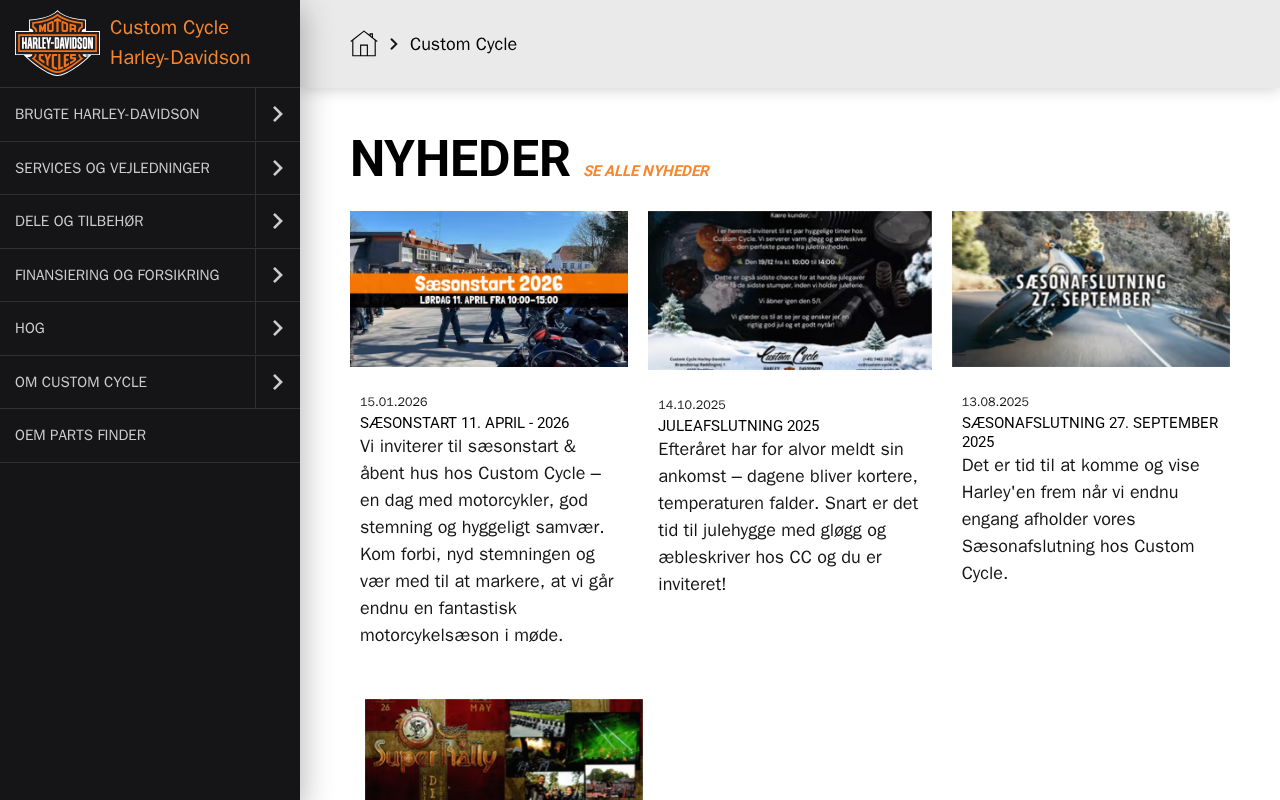The width and height of the screenshot is (1280, 800).
Task: Expand the Dele og Tilbehør submenu arrow
Action: tap(278, 221)
